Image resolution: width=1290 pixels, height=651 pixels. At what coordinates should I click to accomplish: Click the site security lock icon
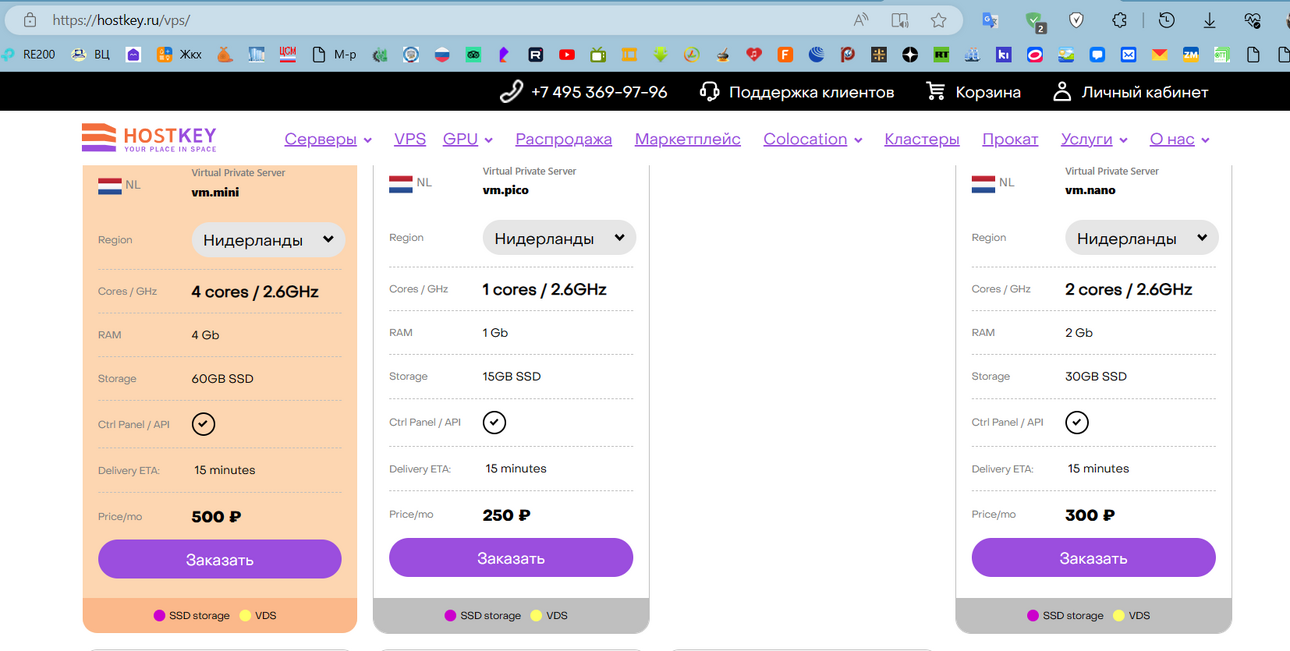(30, 20)
